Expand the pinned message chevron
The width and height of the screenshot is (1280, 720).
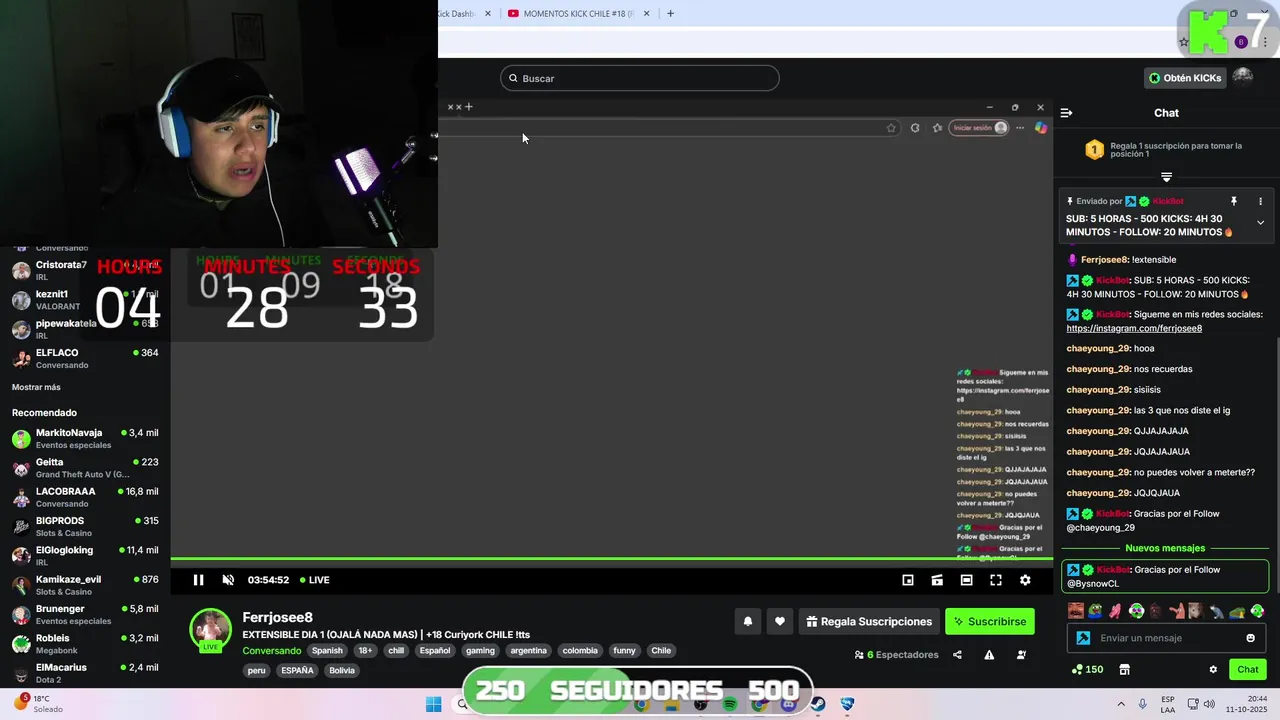[x=1260, y=222]
